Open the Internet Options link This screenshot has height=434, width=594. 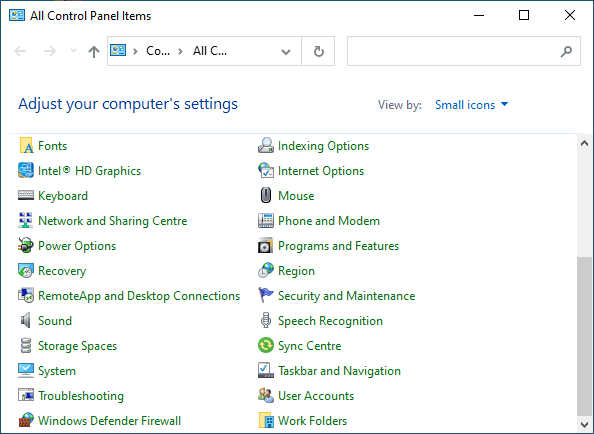(321, 171)
